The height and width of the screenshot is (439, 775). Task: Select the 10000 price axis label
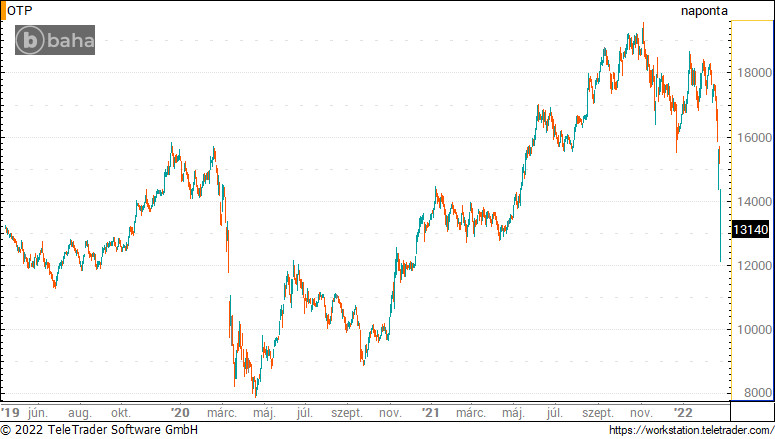click(754, 330)
